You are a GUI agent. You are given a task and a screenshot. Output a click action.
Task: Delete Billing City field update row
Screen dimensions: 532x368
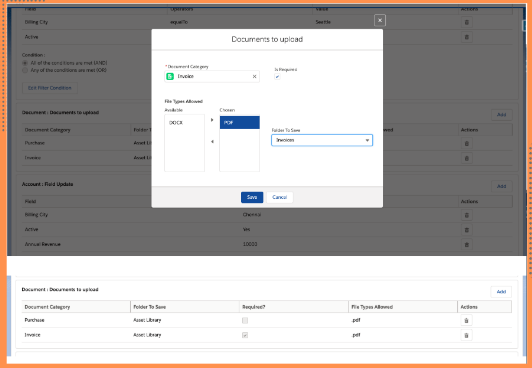(467, 215)
